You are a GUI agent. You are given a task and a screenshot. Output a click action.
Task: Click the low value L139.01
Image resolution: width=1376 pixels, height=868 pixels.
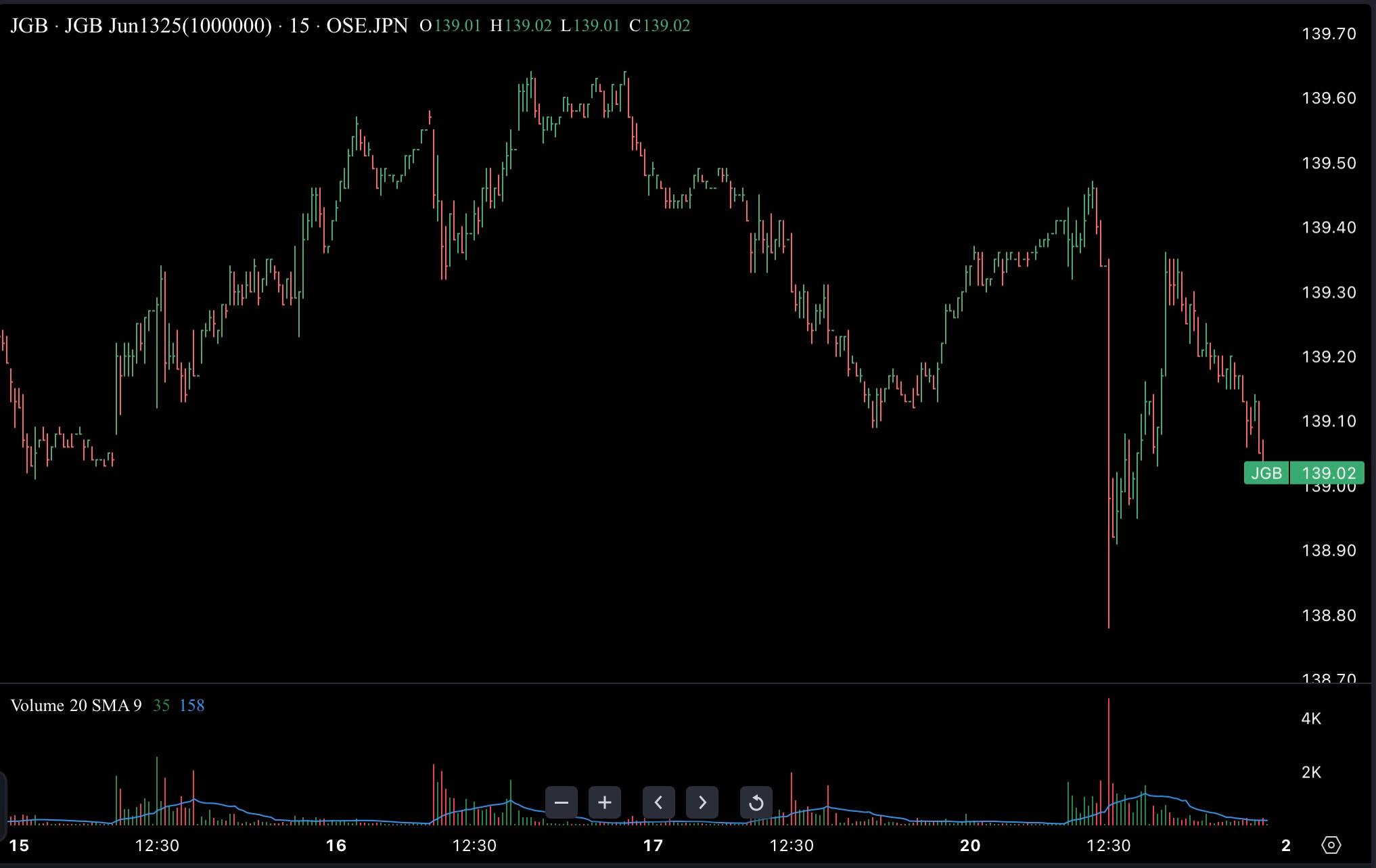[x=591, y=26]
